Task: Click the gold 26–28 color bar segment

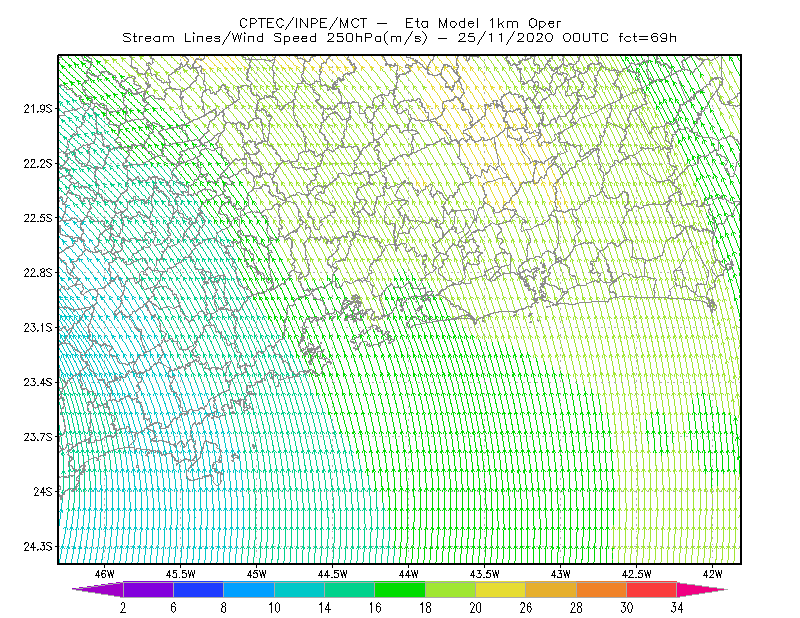Action: 551,589
